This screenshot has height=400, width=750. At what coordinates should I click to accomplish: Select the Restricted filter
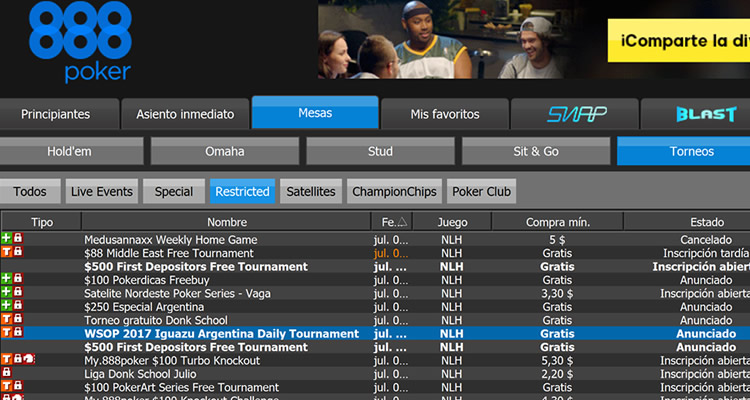[x=243, y=191]
